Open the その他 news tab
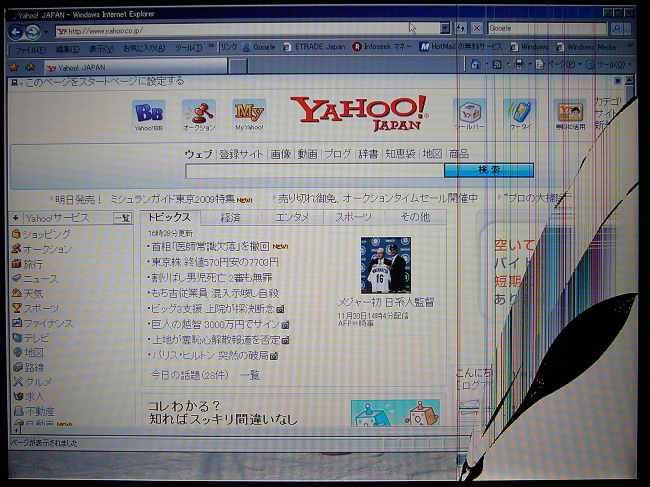Viewport: 650px width, 487px height. pyautogui.click(x=415, y=217)
